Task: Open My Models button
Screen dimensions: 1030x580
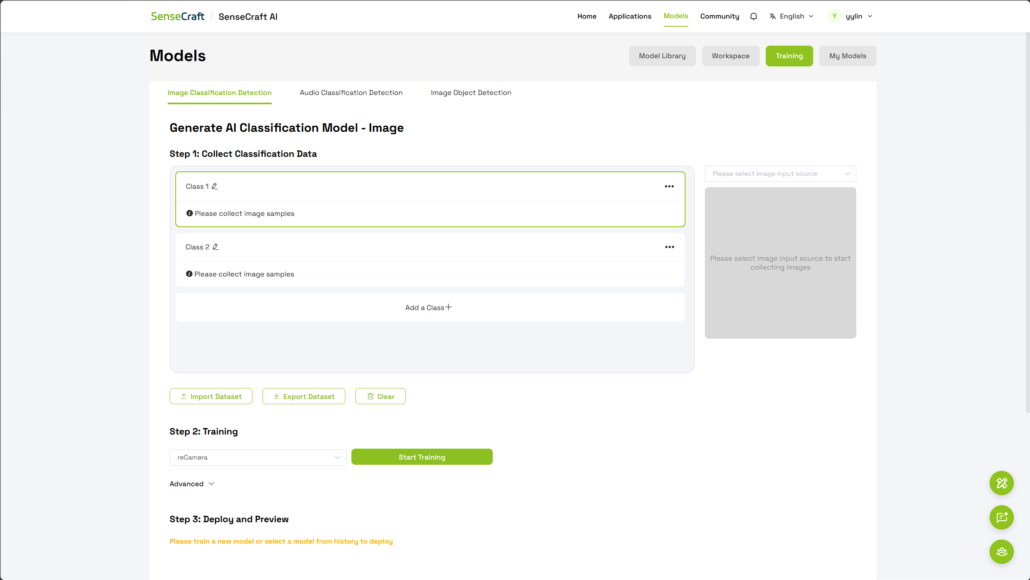Action: tap(847, 56)
